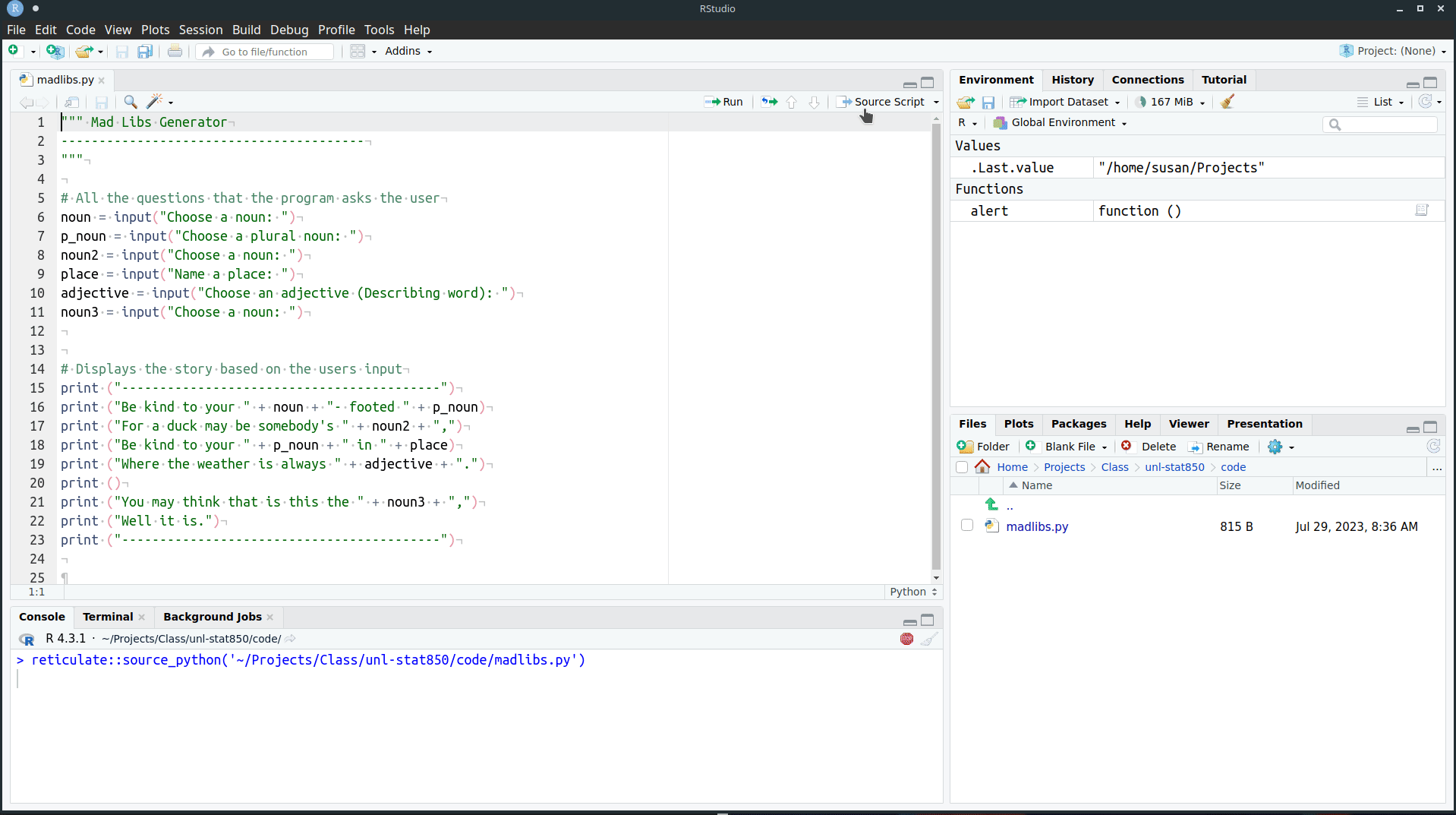Search the document with the magnifying glass
The width and height of the screenshot is (1456, 815).
130,101
